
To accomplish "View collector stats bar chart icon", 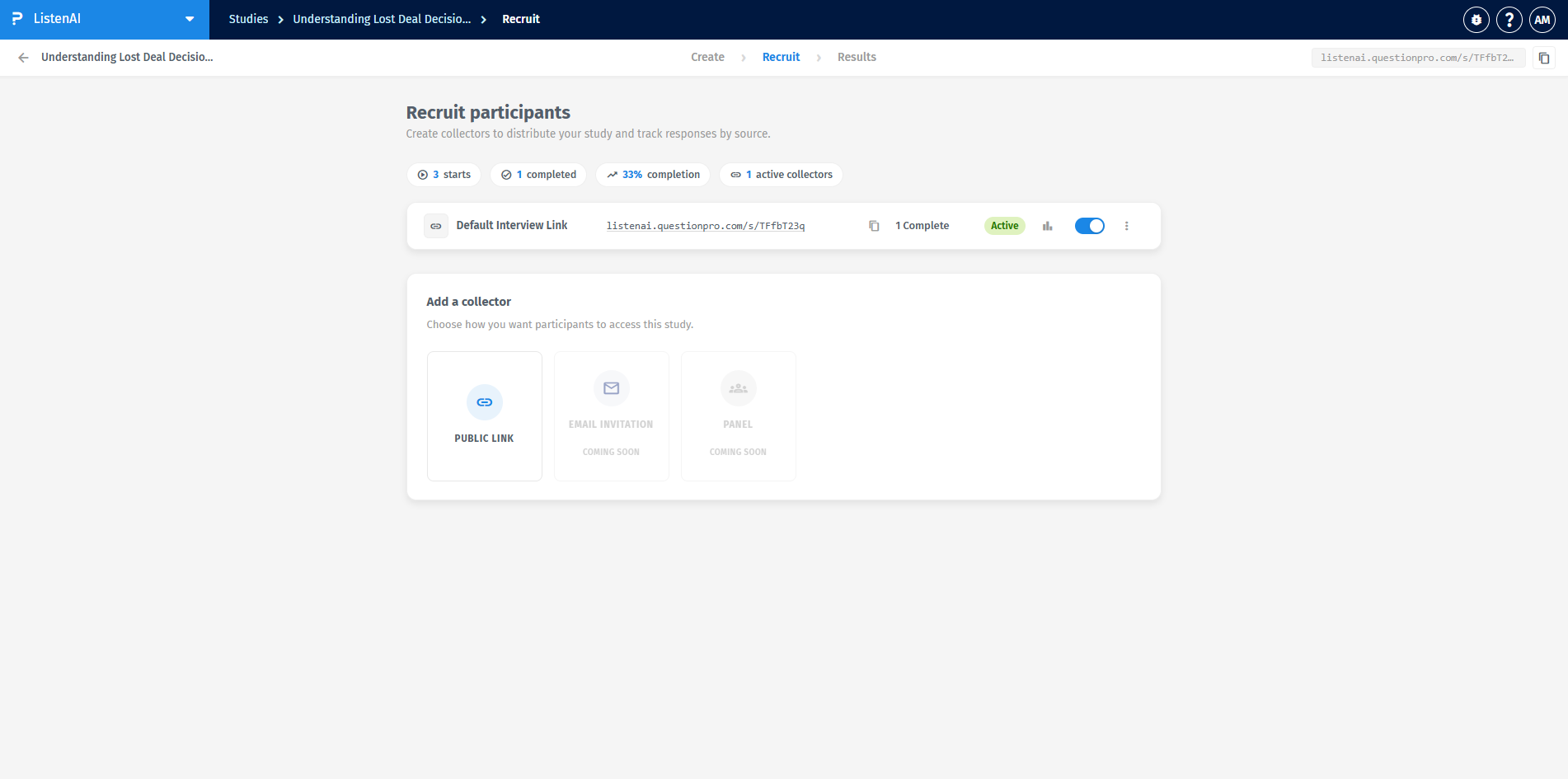I will click(x=1047, y=226).
